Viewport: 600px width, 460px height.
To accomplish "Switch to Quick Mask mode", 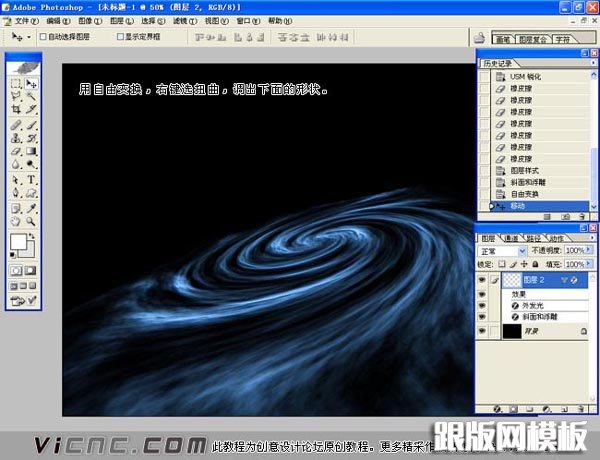I will [30, 271].
